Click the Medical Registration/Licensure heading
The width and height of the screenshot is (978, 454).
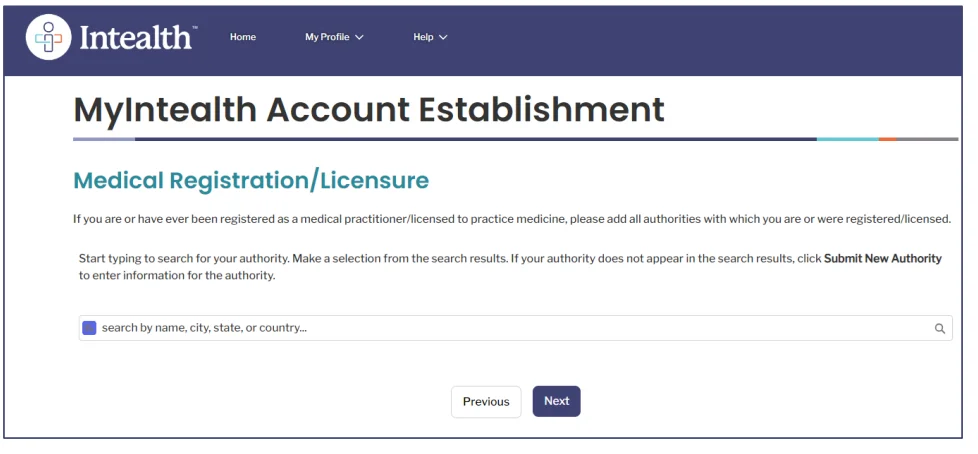(251, 181)
